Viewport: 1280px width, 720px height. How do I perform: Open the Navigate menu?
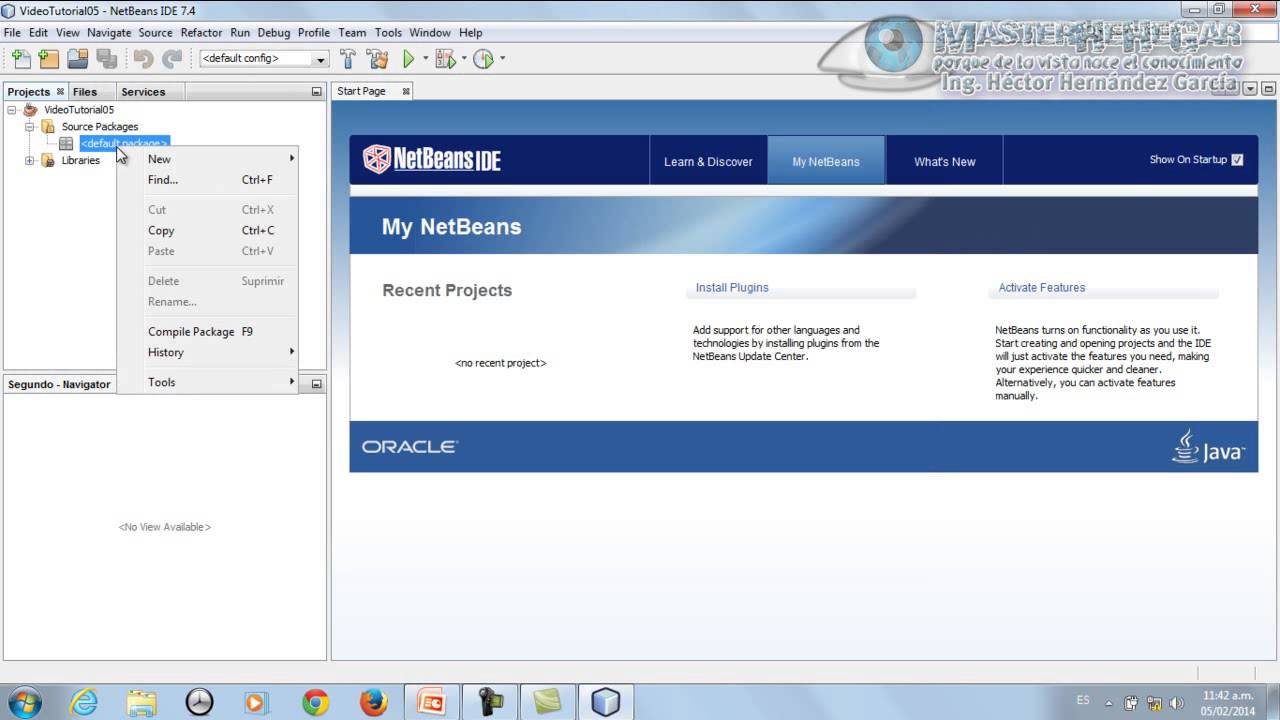point(109,32)
